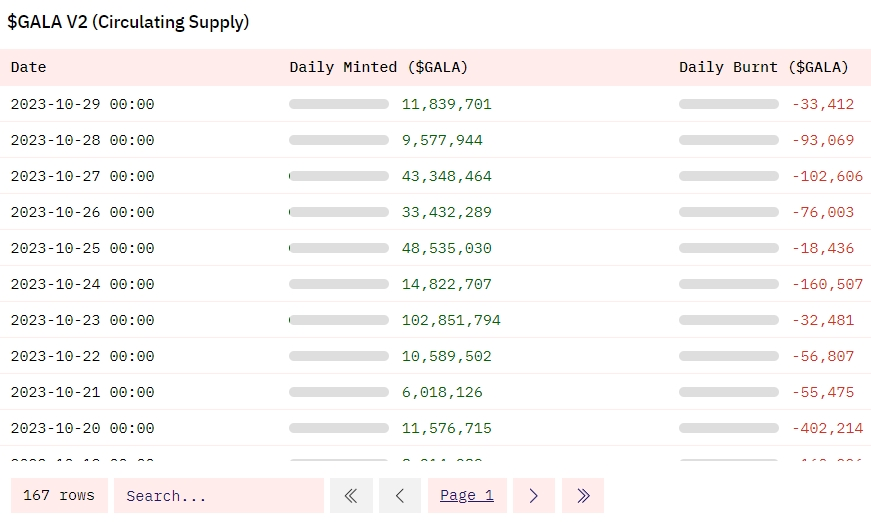Click the Page 1 link
Viewport: 871px width, 522px height.
(467, 495)
